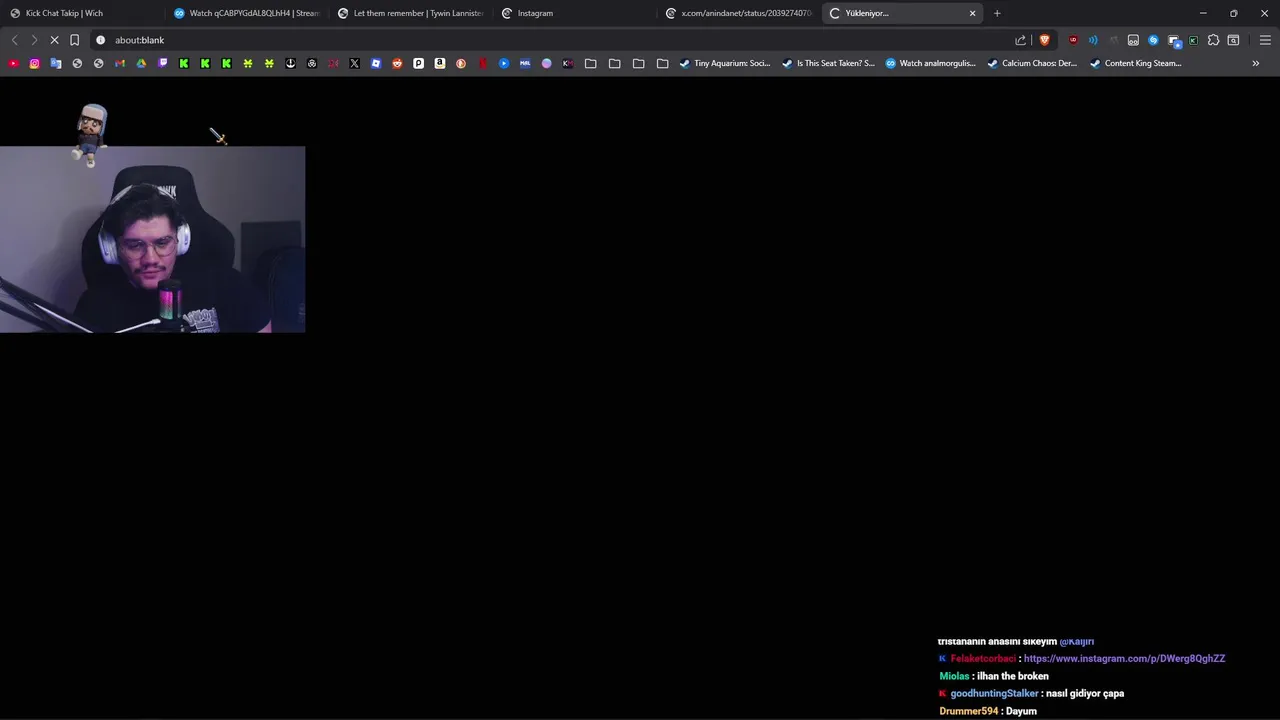1280x720 pixels.
Task: Bookmark this page with the bookmark icon
Action: click(x=74, y=40)
